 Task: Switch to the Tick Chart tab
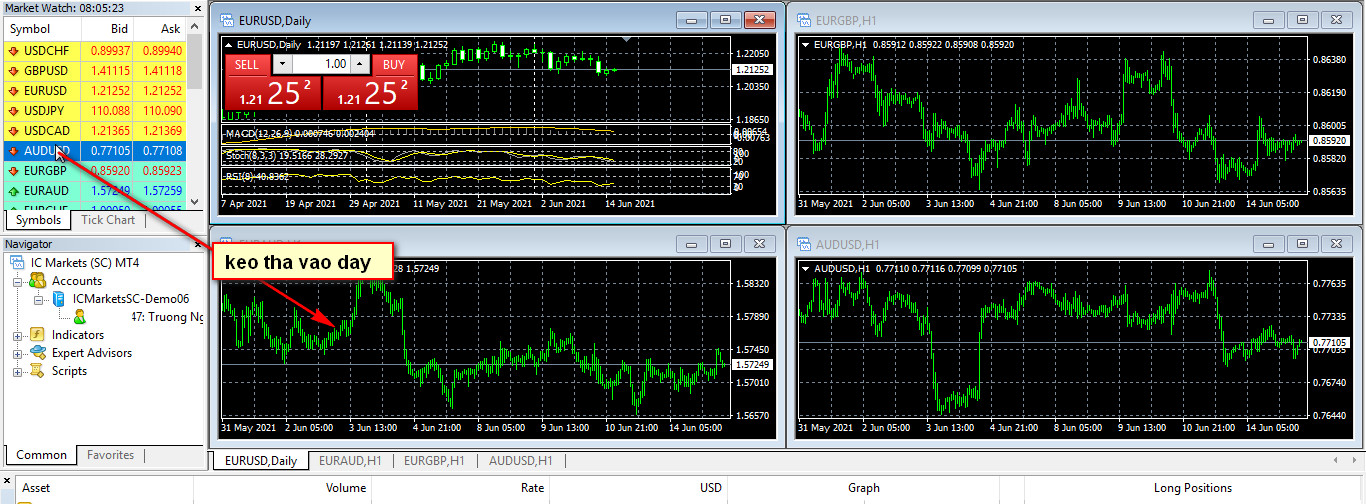pos(108,220)
